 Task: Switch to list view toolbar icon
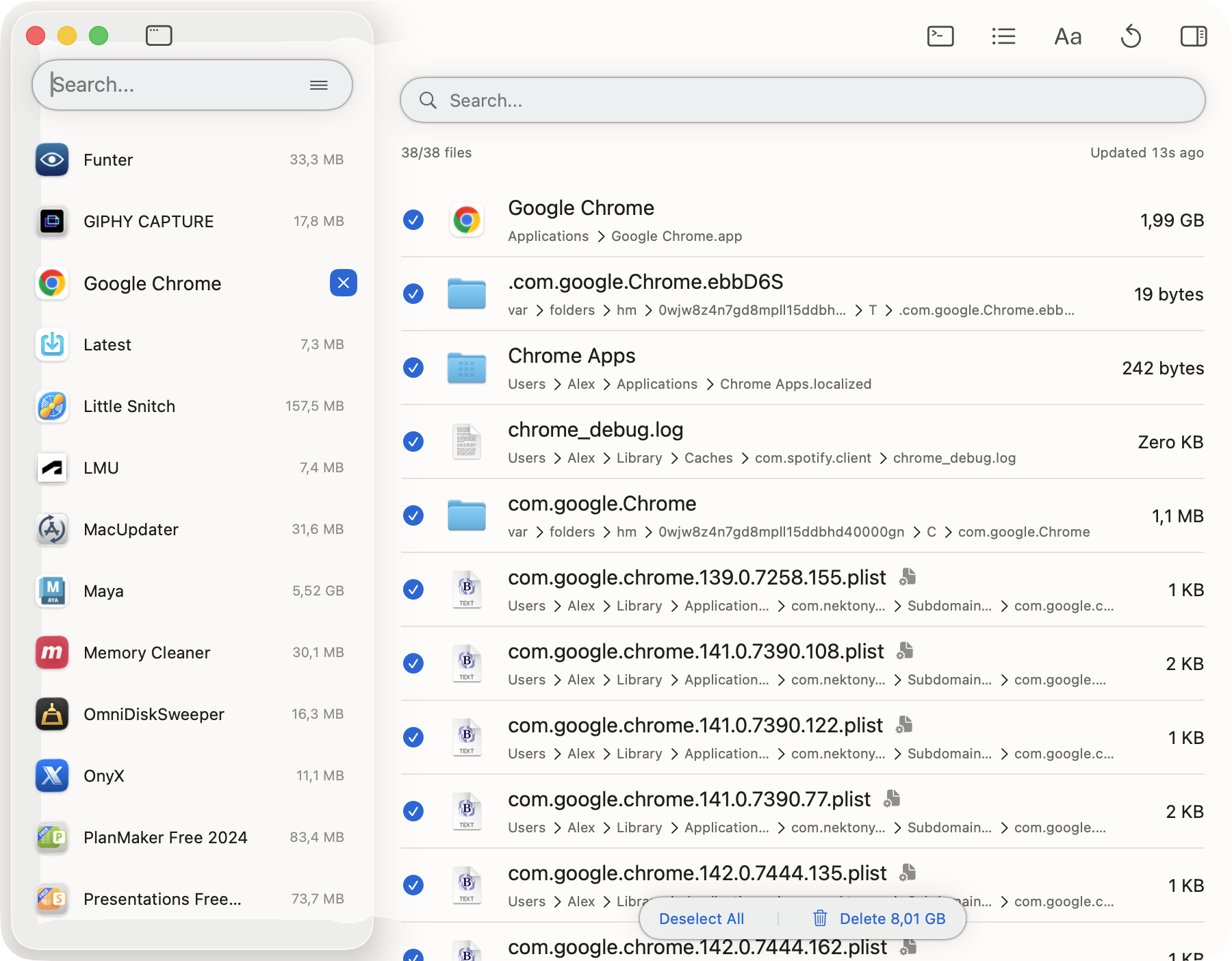[x=1003, y=36]
